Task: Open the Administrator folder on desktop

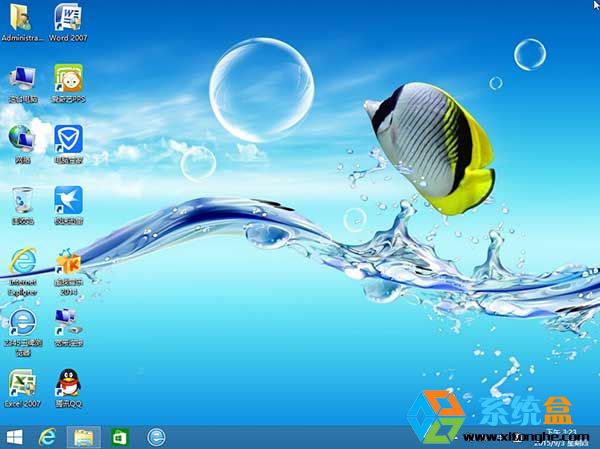Action: pyautogui.click(x=21, y=18)
